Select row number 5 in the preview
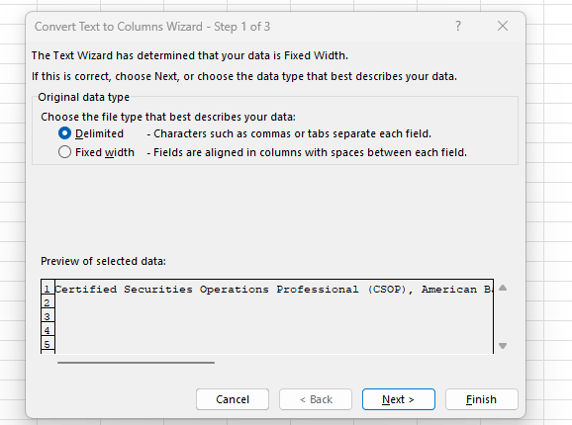This screenshot has width=572, height=425. point(47,344)
